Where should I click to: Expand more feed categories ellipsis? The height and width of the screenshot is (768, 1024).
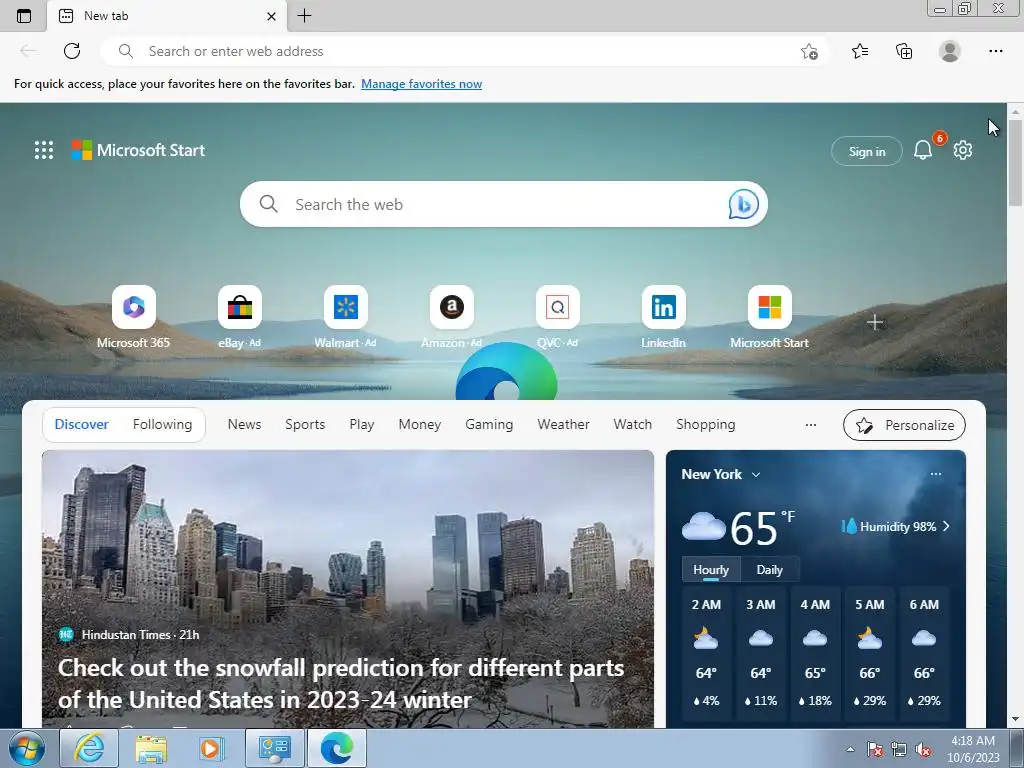click(810, 425)
